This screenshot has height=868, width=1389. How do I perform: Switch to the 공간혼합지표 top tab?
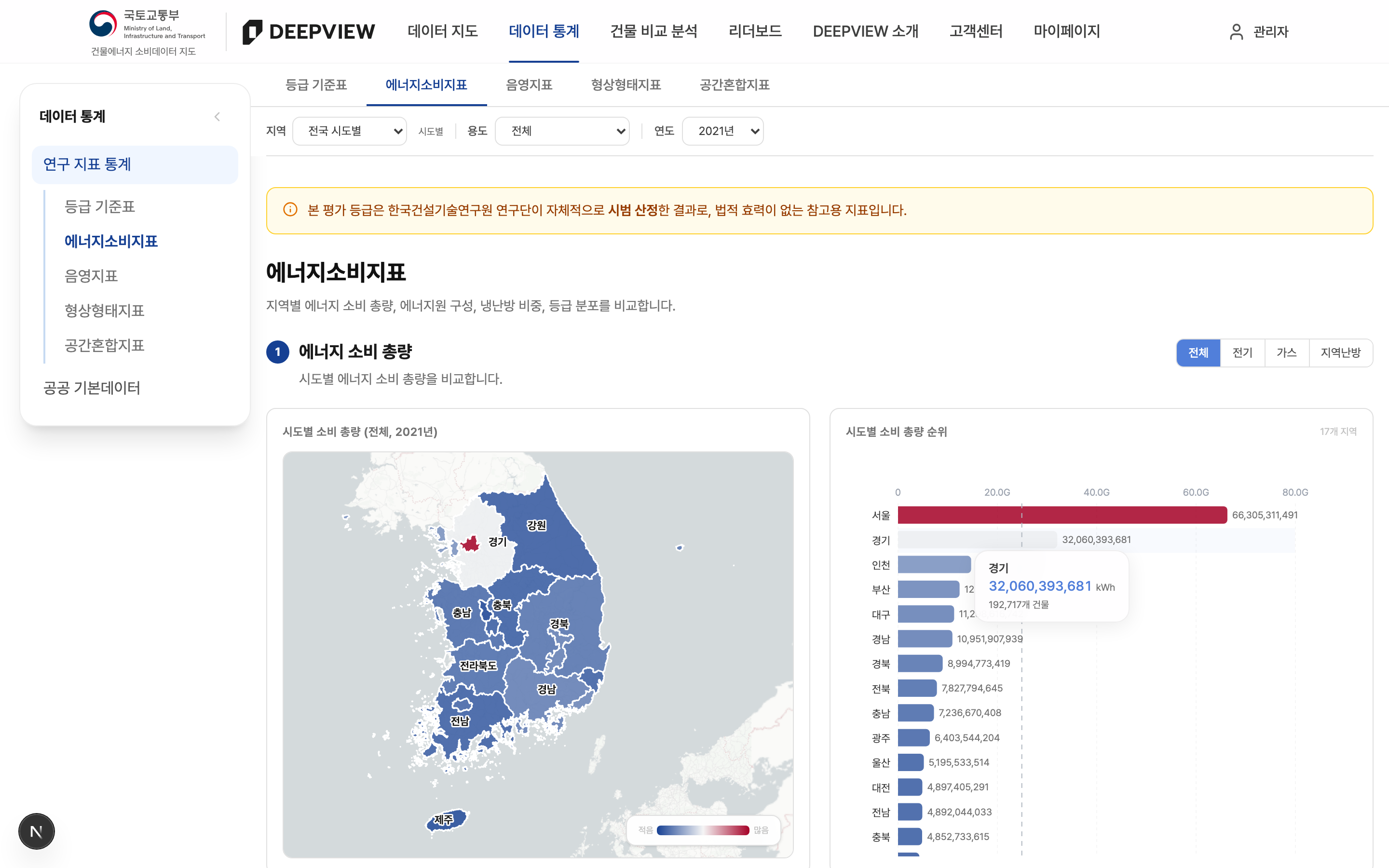pyautogui.click(x=734, y=85)
